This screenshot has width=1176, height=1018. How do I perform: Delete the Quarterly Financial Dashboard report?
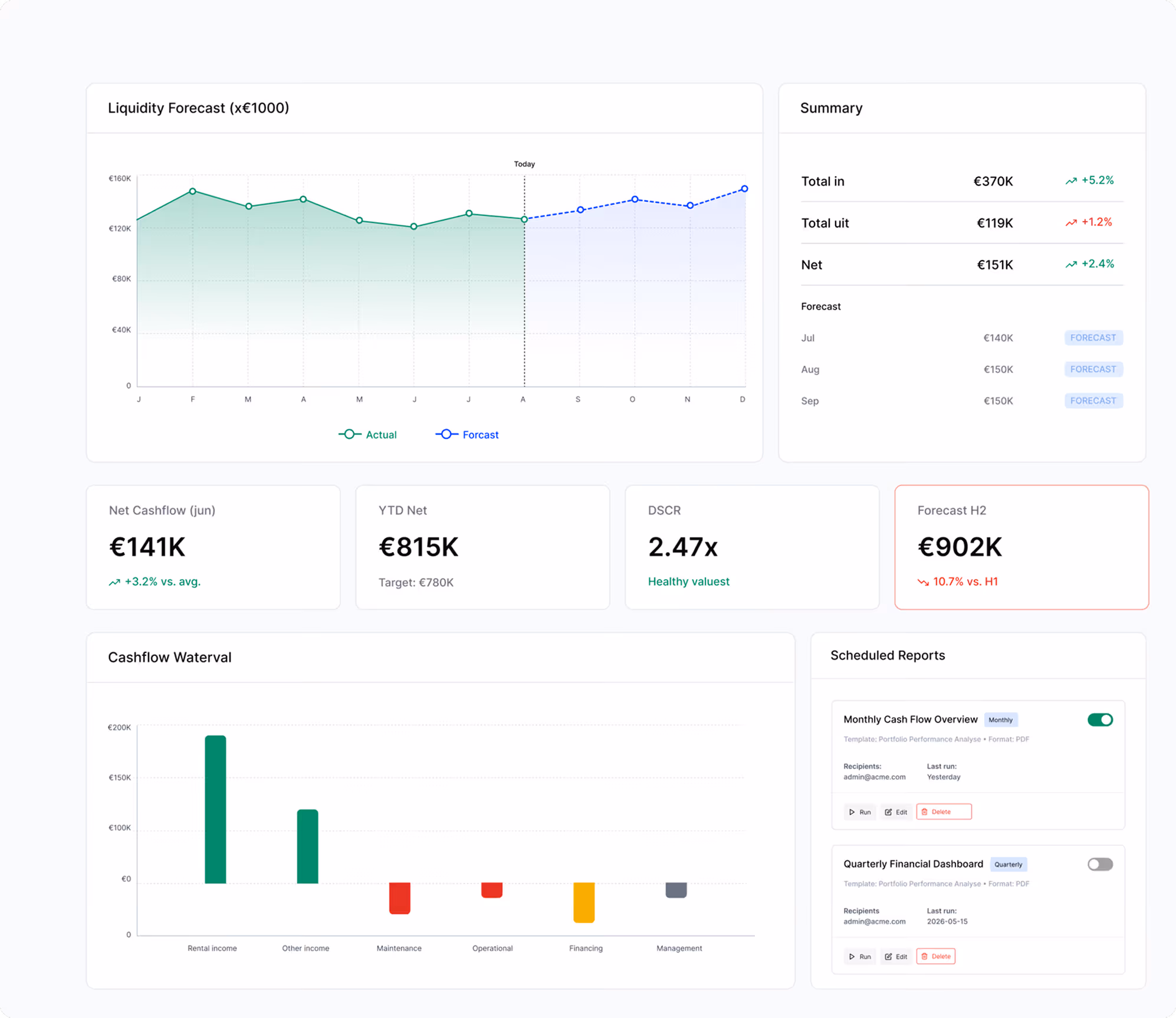[936, 956]
